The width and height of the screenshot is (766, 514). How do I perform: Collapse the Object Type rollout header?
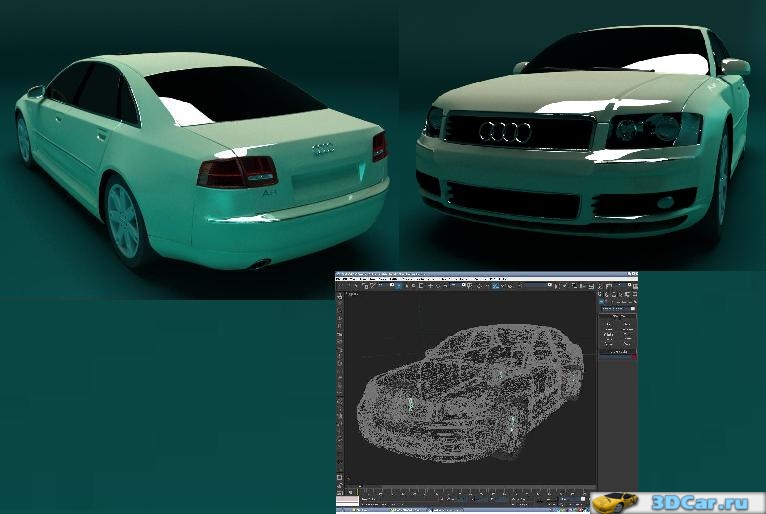[618, 316]
